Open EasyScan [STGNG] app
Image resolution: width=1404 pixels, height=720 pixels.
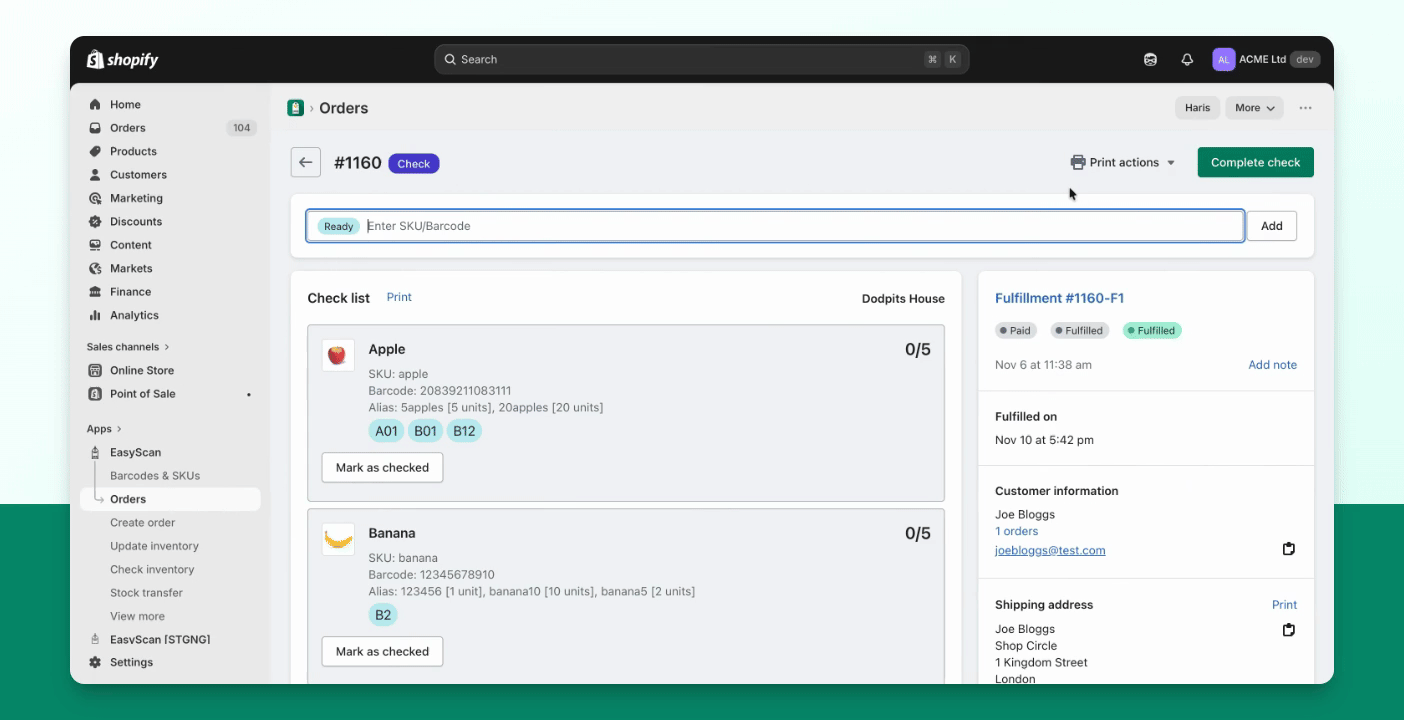160,639
